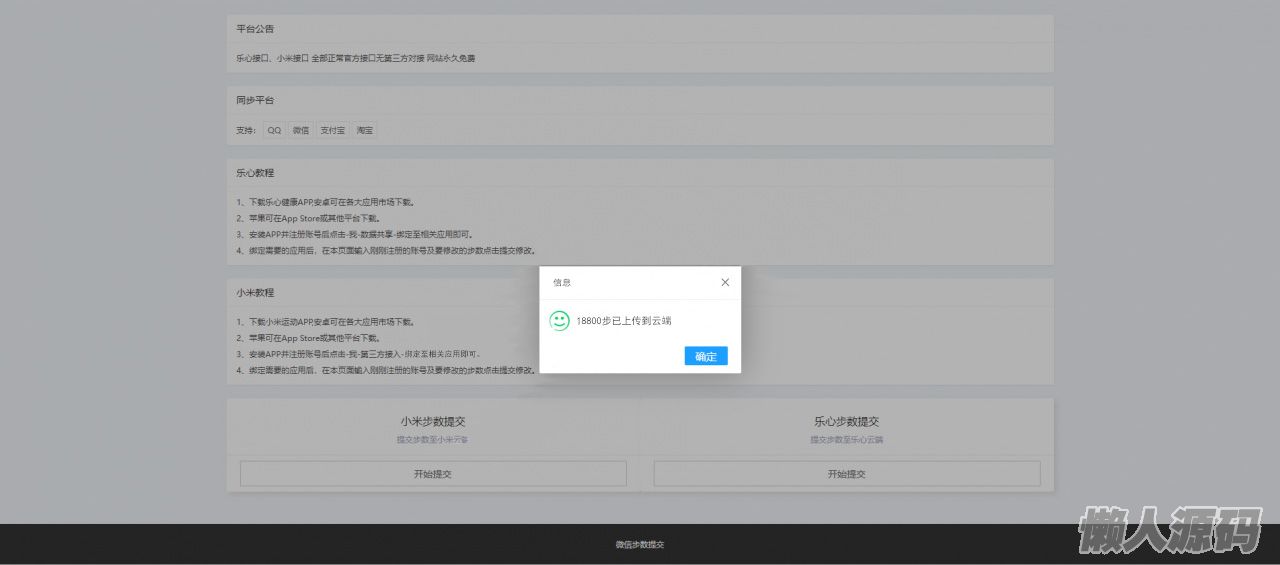1280x565 pixels.
Task: Select the 微信 platform tag
Action: tap(301, 130)
